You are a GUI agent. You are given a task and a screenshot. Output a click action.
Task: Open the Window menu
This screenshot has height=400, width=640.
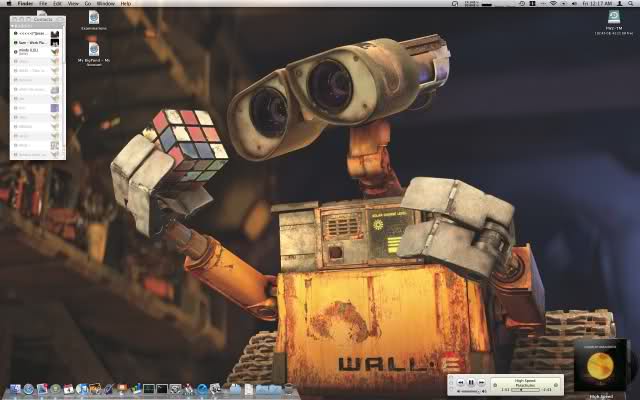[x=106, y=3]
